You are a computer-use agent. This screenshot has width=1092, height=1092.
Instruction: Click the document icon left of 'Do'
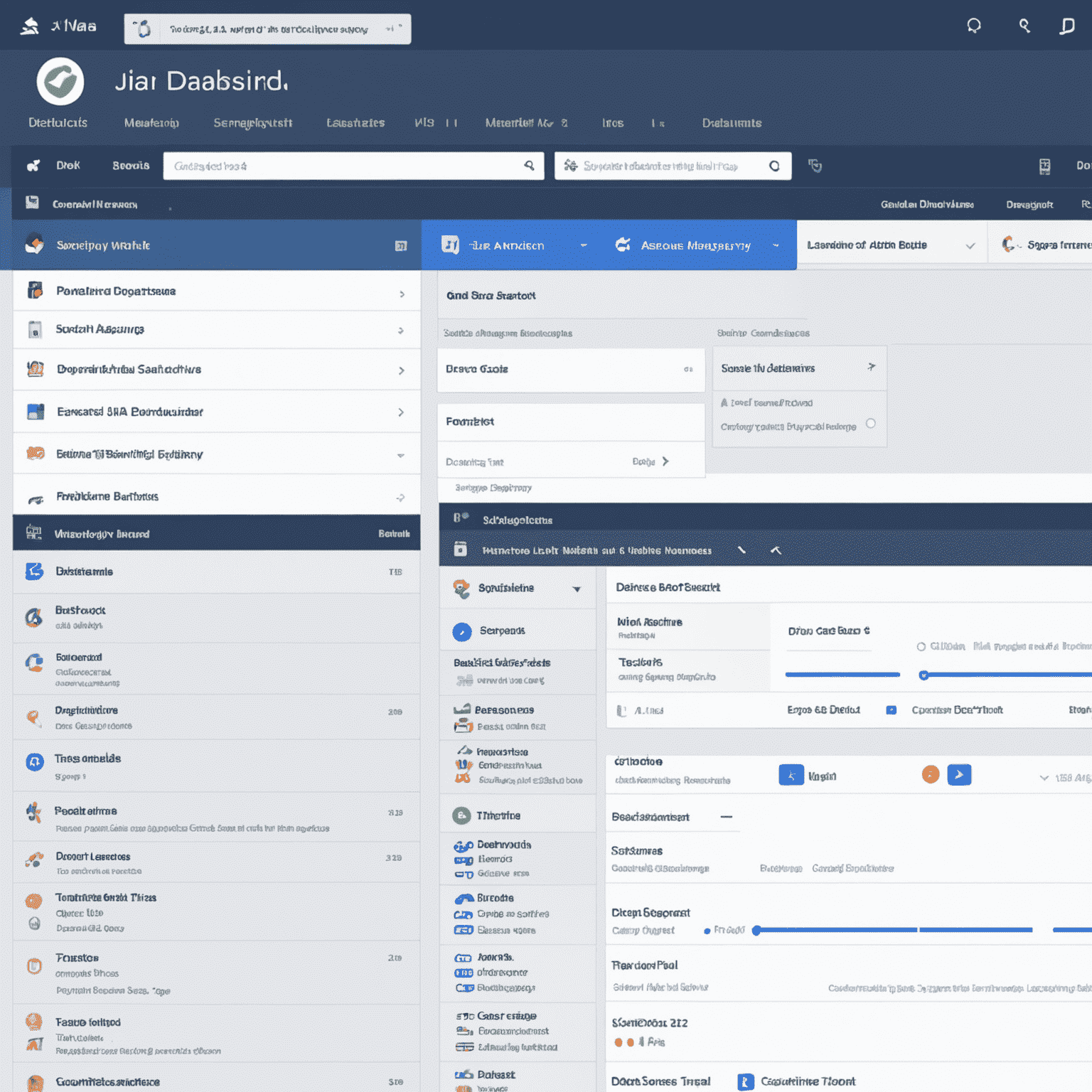(x=1044, y=166)
